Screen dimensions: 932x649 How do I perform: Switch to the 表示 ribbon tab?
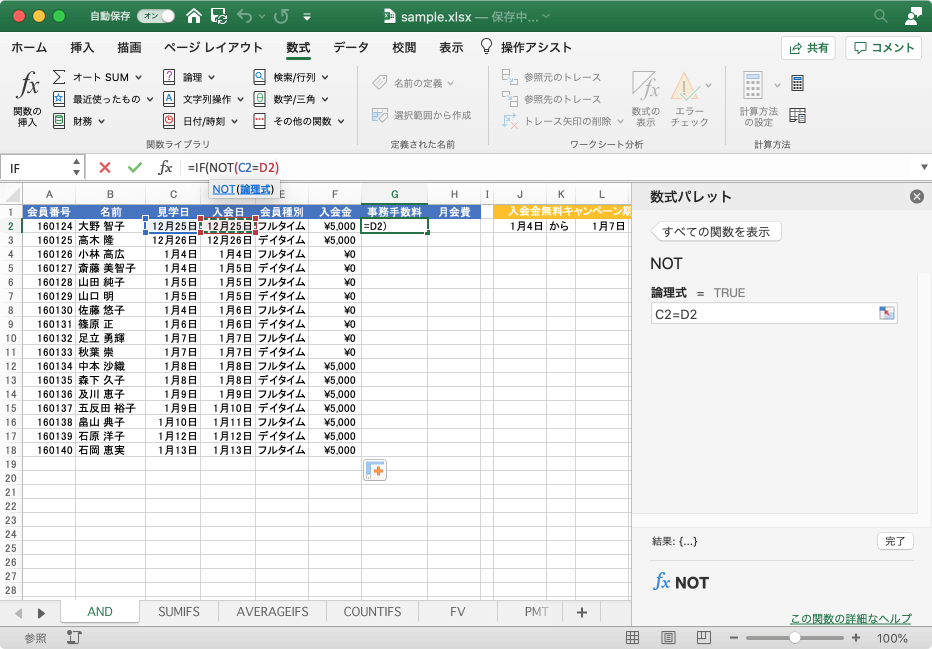pos(451,48)
